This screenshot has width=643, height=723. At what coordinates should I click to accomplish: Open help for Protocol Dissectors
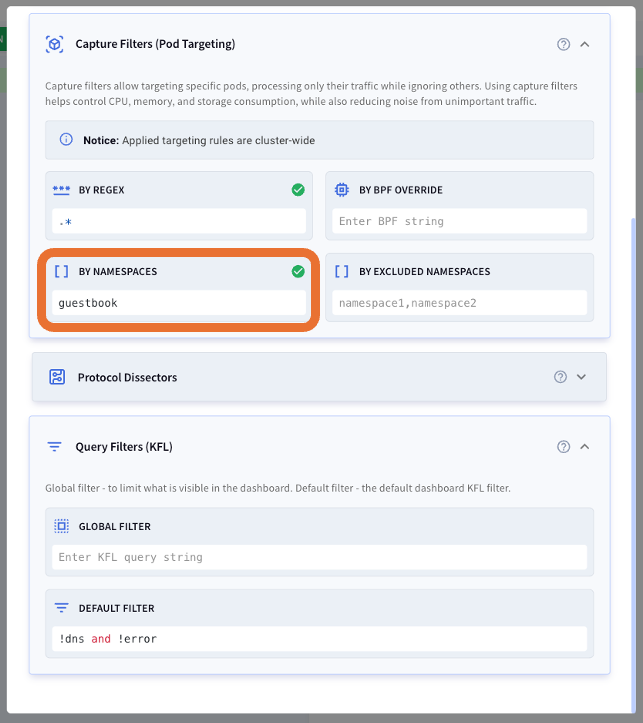tap(560, 377)
